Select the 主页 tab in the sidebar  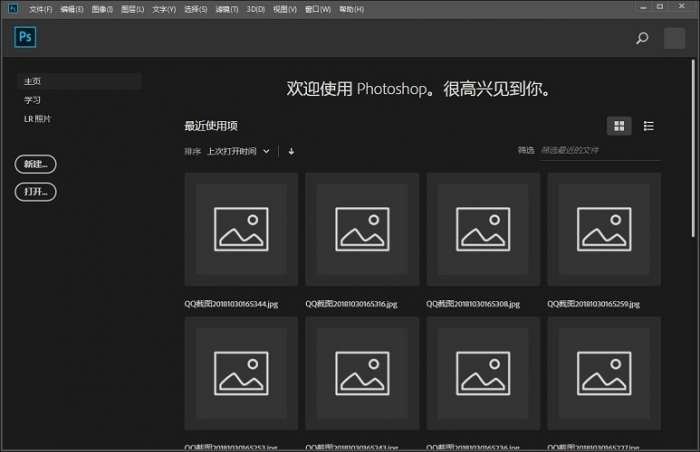click(x=79, y=81)
